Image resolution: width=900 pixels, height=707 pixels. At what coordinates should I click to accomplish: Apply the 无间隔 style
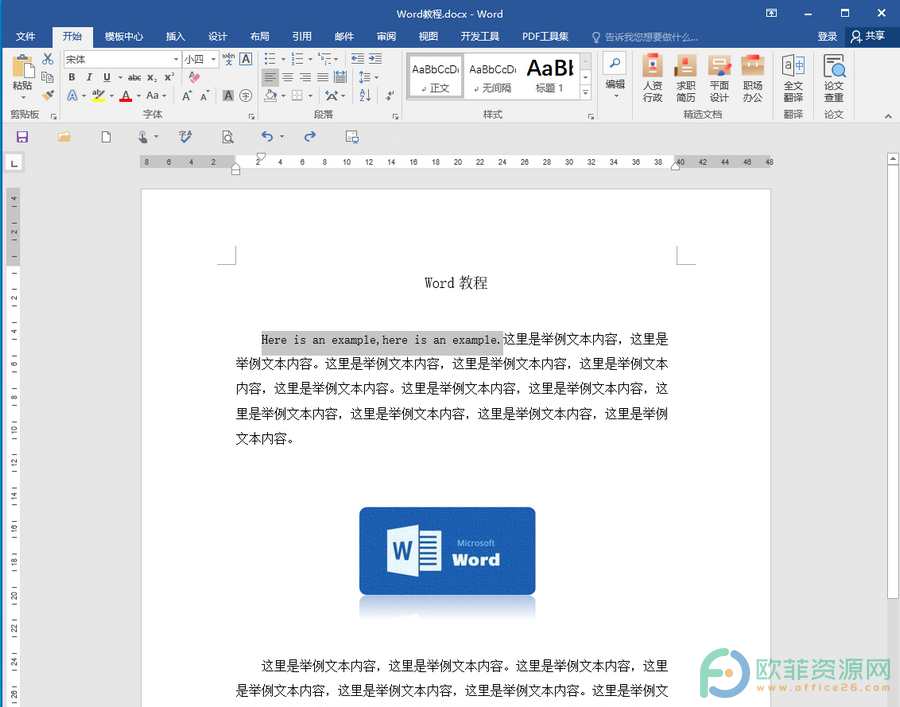[x=492, y=77]
